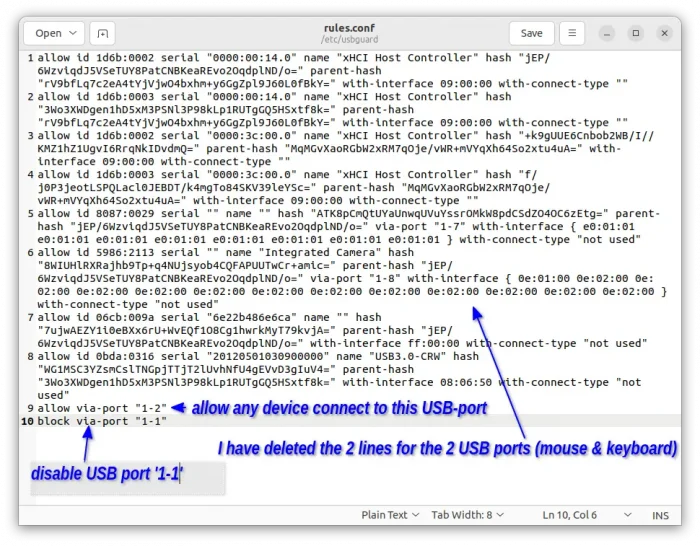Click line number 10 in the gutter
The image size is (700, 546).
(28, 421)
